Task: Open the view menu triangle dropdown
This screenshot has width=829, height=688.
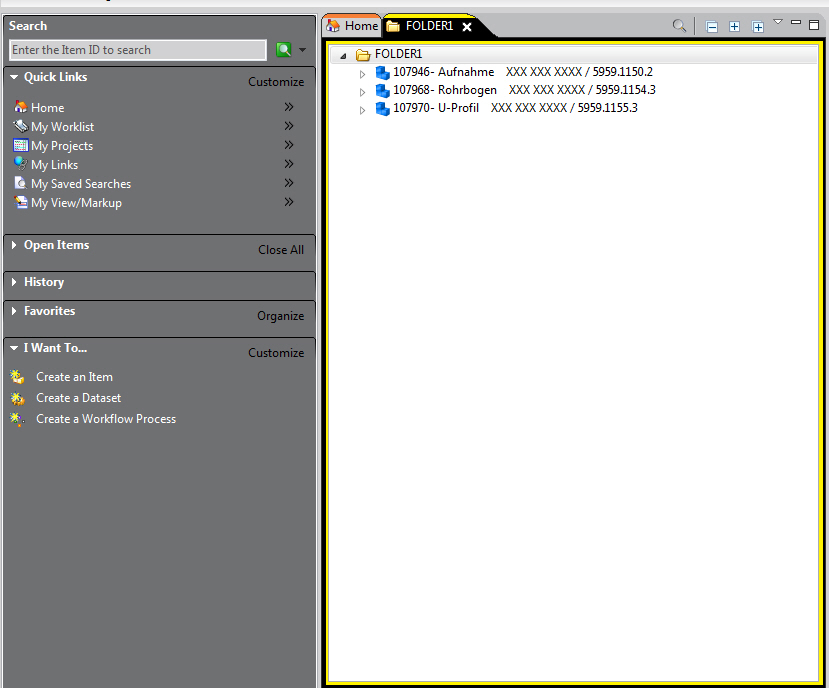Action: point(778,22)
